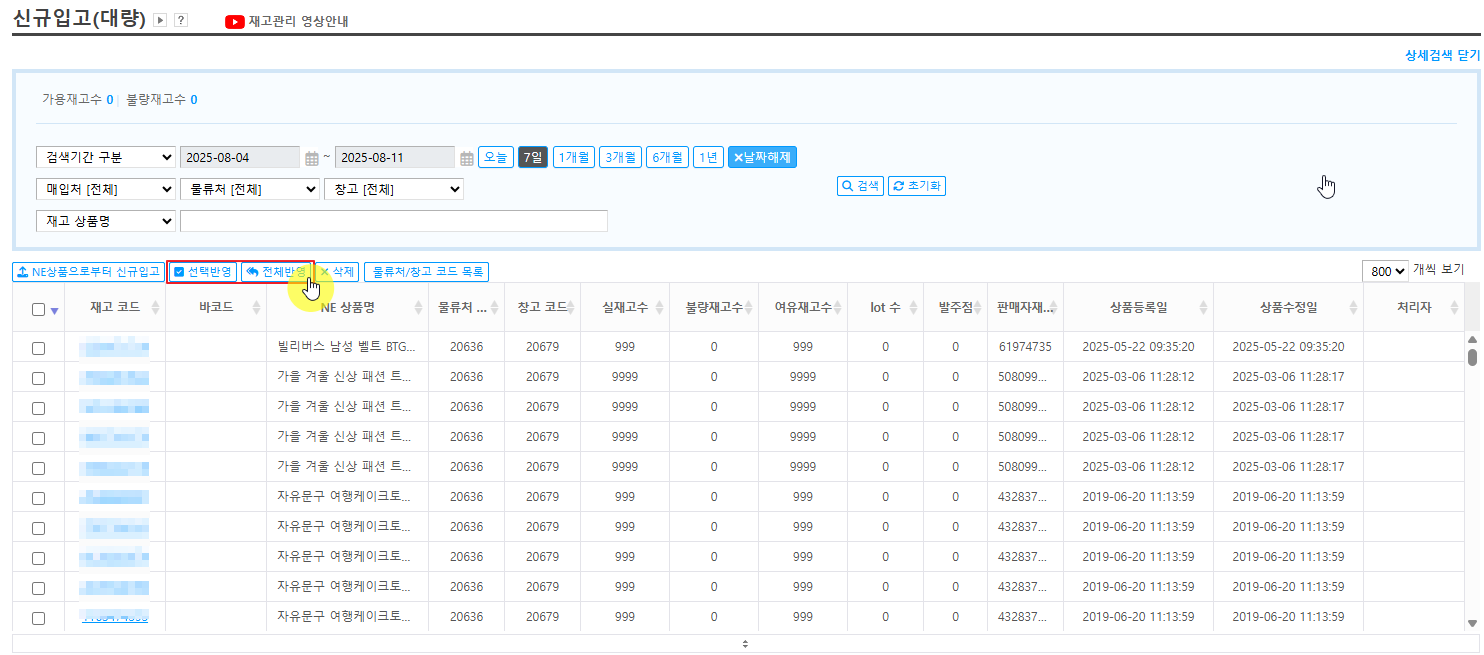Sort by 재고 코드 column arrows

click(155, 308)
